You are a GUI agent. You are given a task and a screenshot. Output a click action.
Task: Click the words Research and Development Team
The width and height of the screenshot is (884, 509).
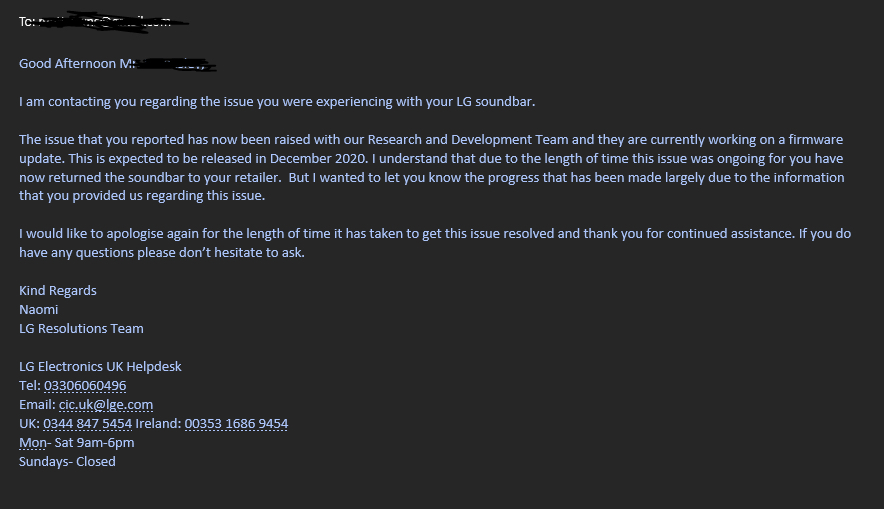tap(468, 139)
